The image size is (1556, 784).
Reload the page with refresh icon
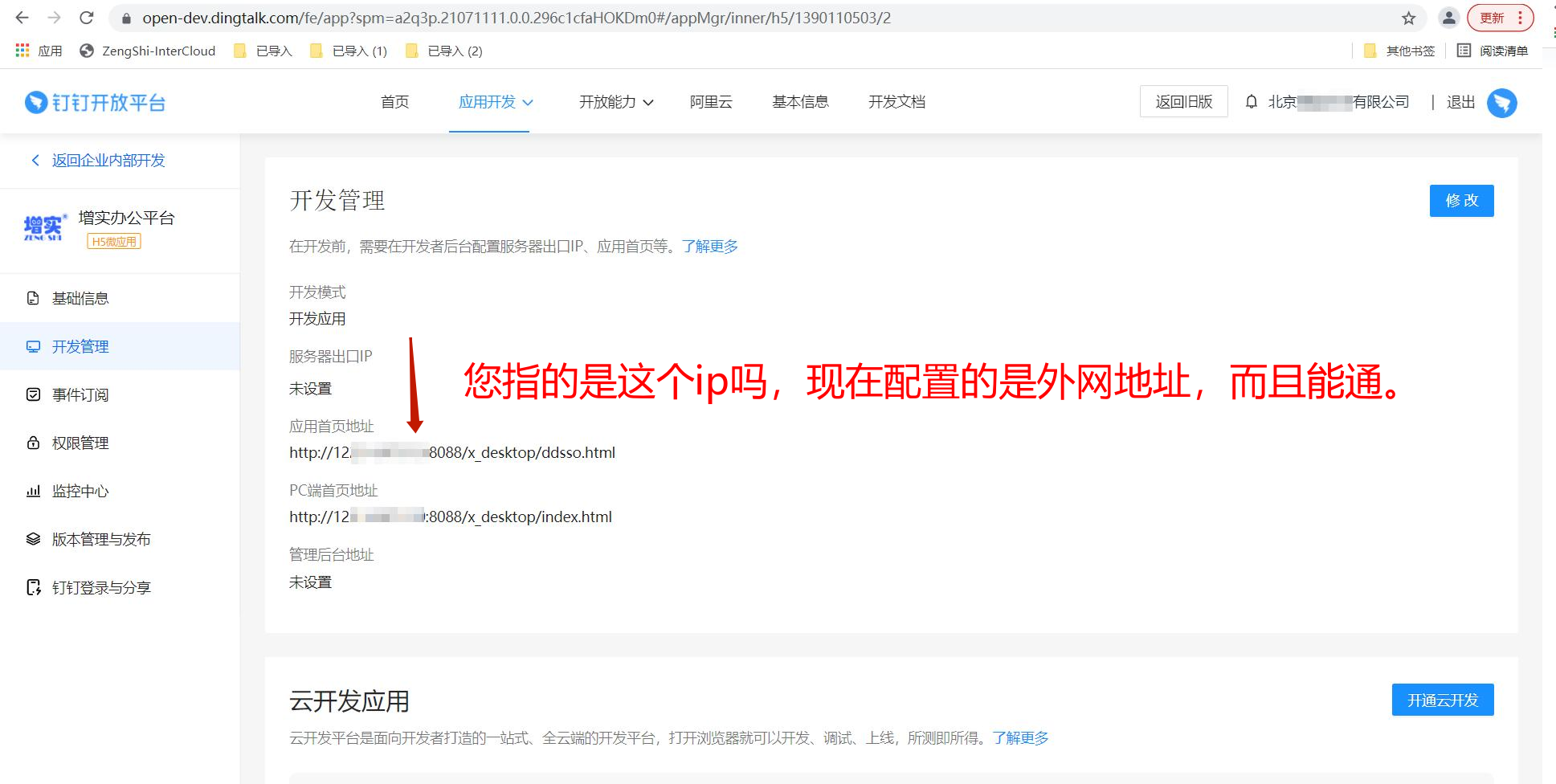pos(87,18)
